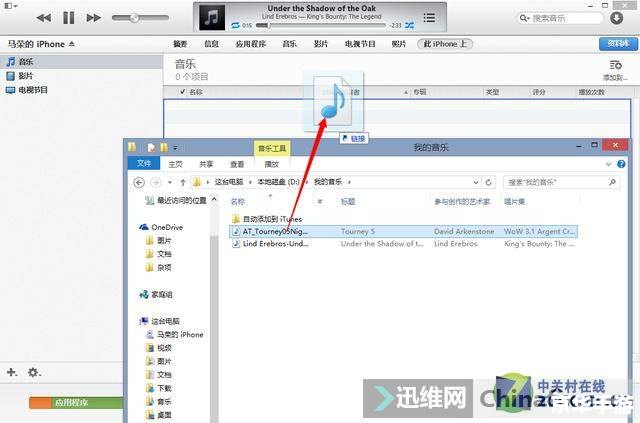Switch to the 音乐 tab in device bar
This screenshot has height=423, width=640.
point(289,44)
